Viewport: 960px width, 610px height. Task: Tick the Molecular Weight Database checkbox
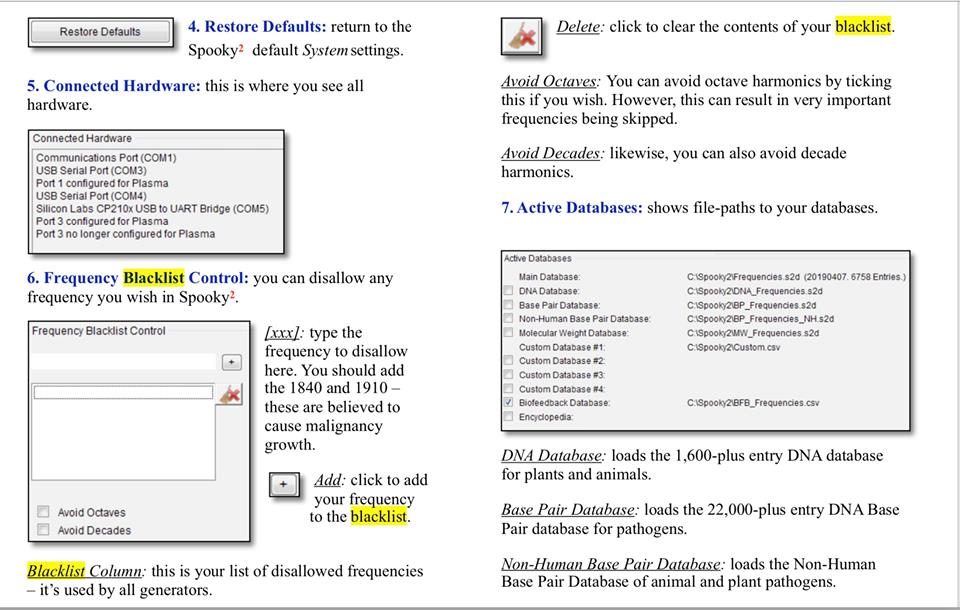pos(509,333)
